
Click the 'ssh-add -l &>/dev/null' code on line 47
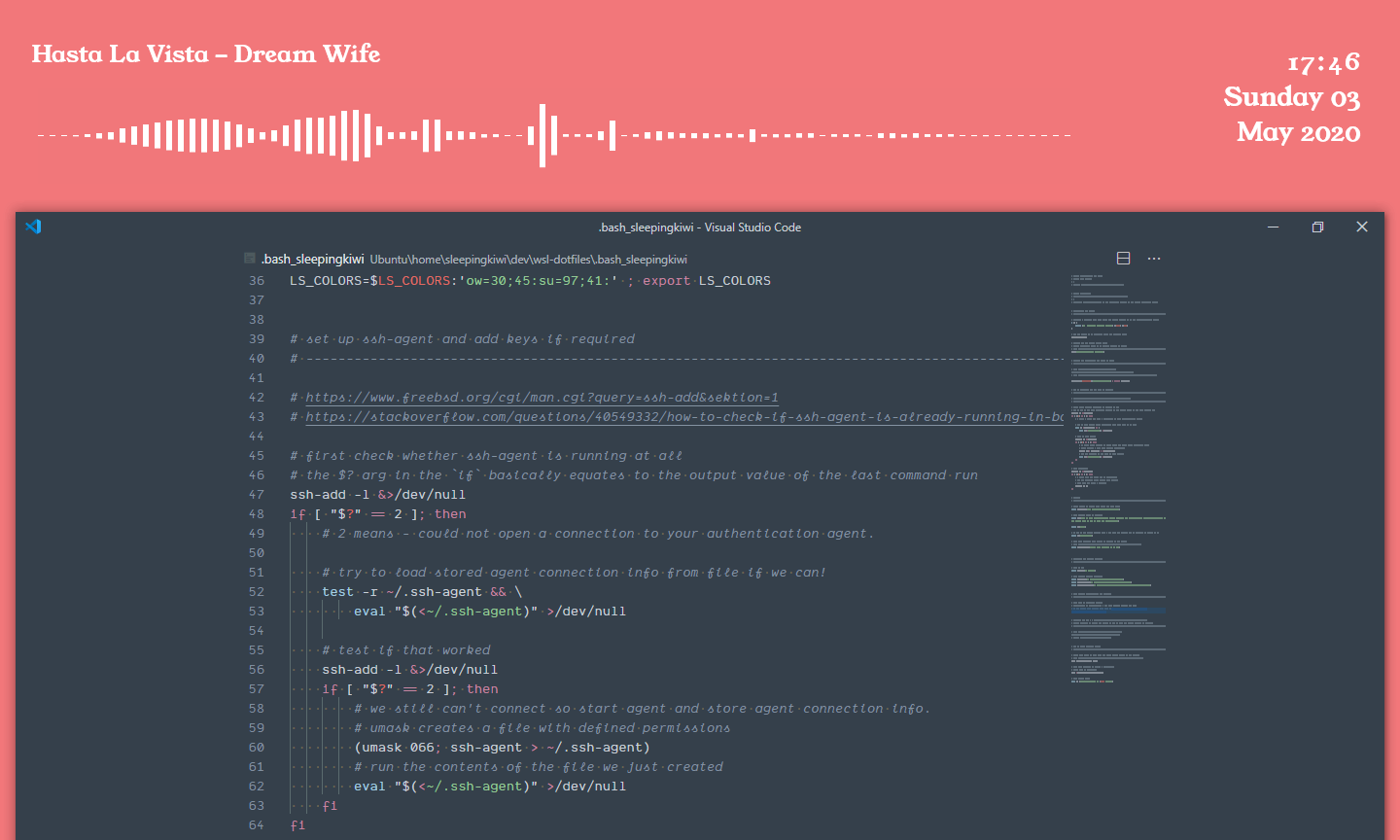click(x=377, y=495)
